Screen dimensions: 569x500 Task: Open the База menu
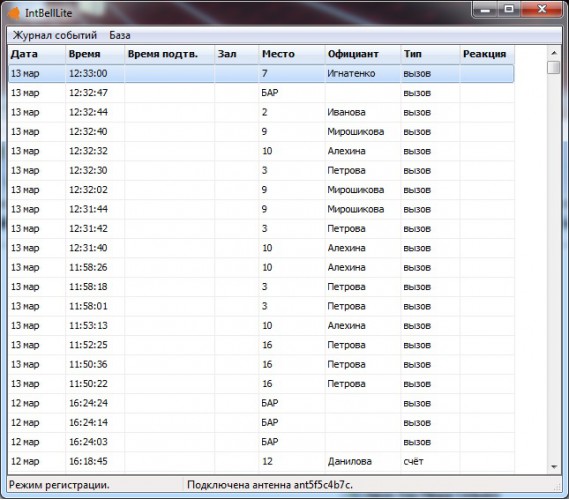point(120,35)
